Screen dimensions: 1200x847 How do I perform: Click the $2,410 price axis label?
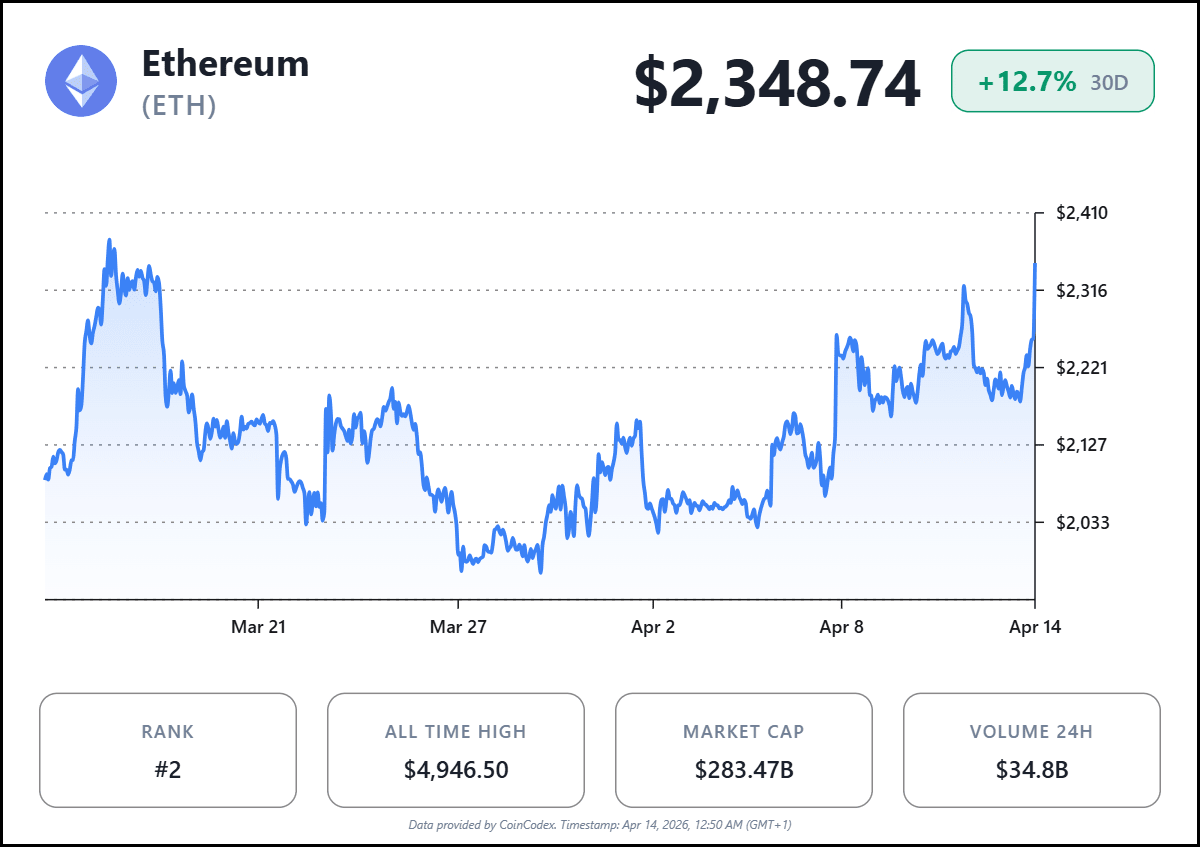(1082, 213)
